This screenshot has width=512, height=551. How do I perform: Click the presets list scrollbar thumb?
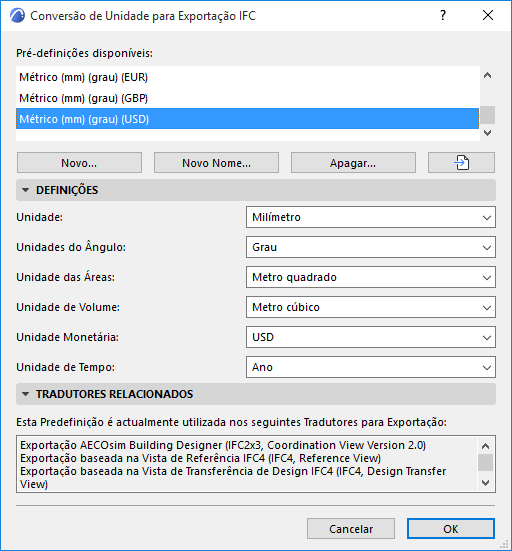pyautogui.click(x=487, y=115)
